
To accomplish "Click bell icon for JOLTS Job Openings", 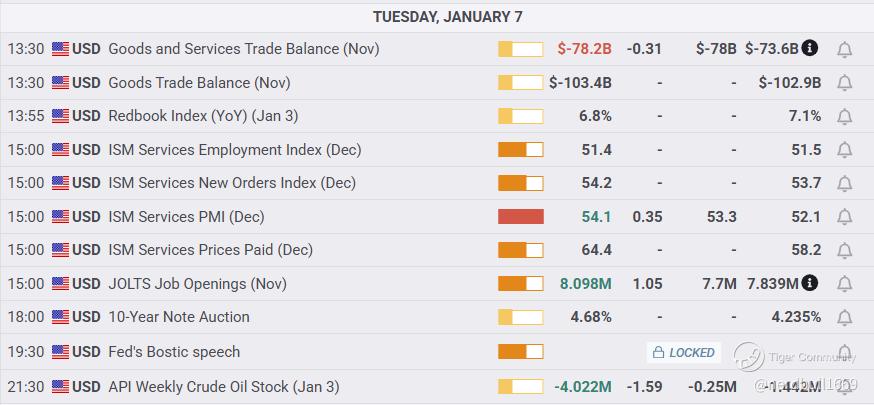I will tap(844, 284).
